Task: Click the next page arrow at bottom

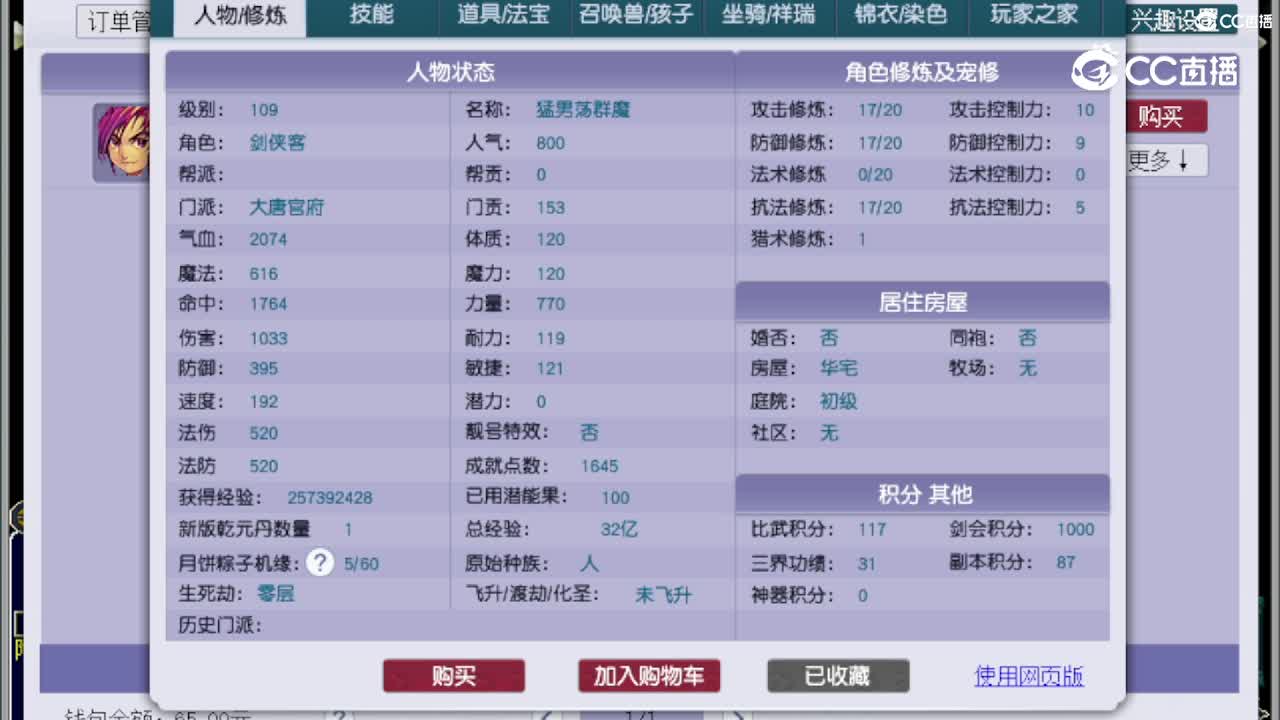Action: pos(738,716)
